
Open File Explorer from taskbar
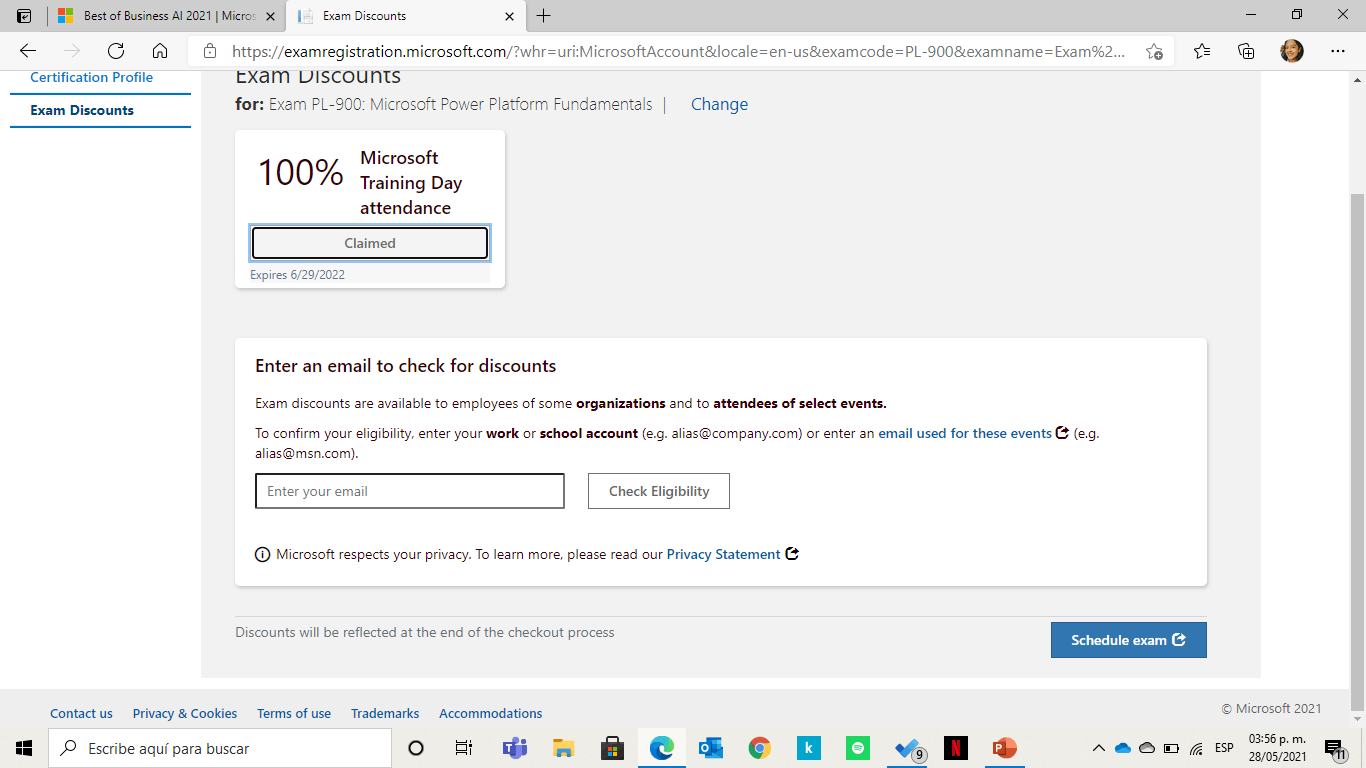(563, 748)
